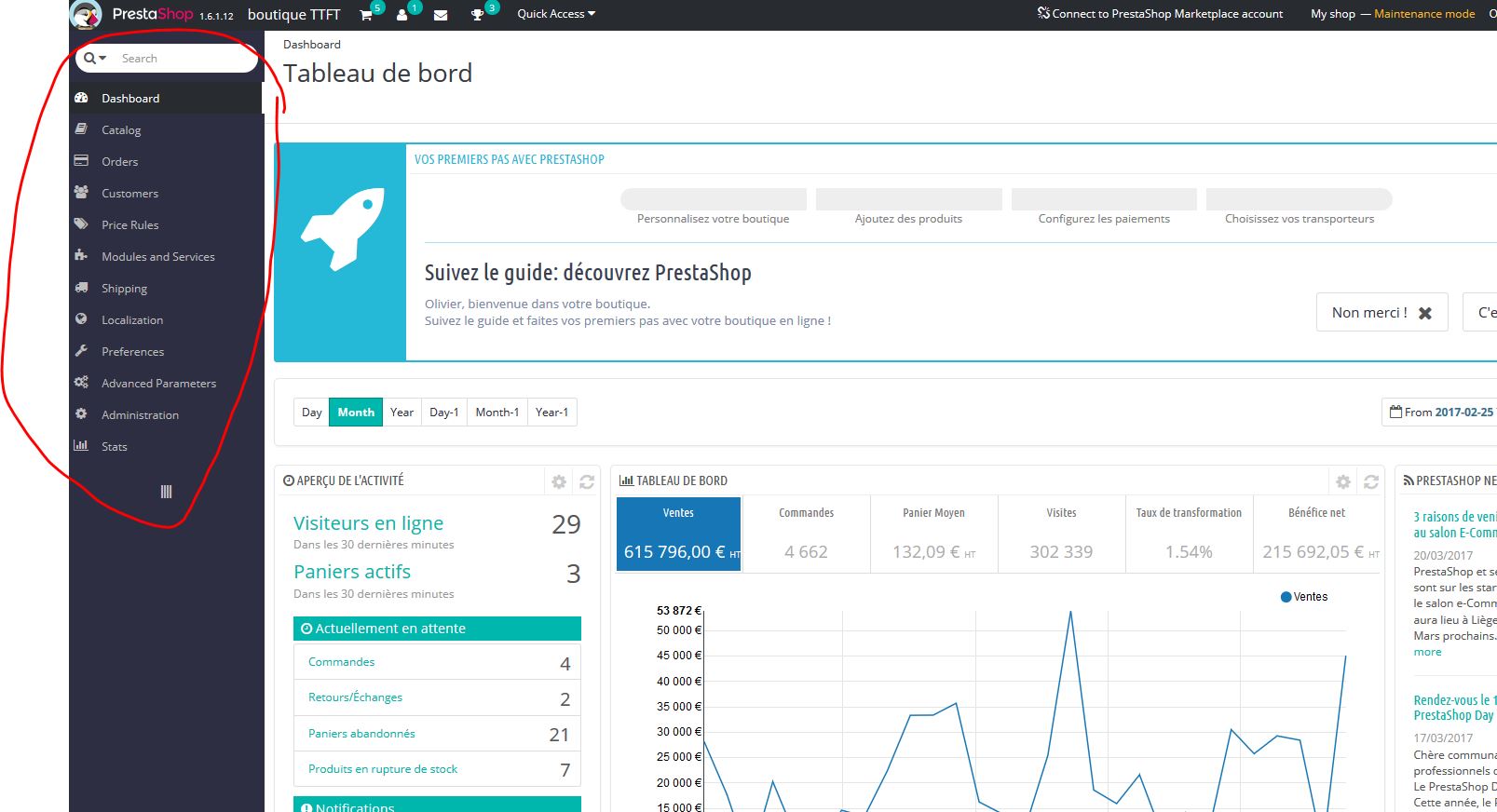Select the Year period button
Viewport: 1497px width, 812px height.
tap(401, 412)
